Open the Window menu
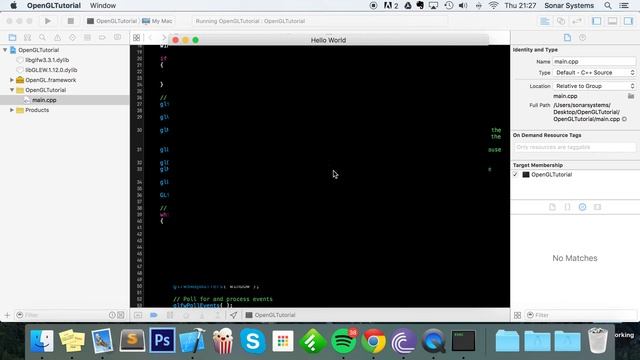The height and width of the screenshot is (360, 640). (103, 6)
